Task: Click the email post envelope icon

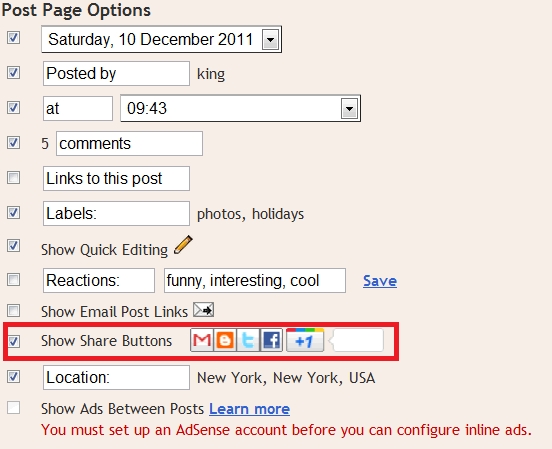Action: point(203,310)
